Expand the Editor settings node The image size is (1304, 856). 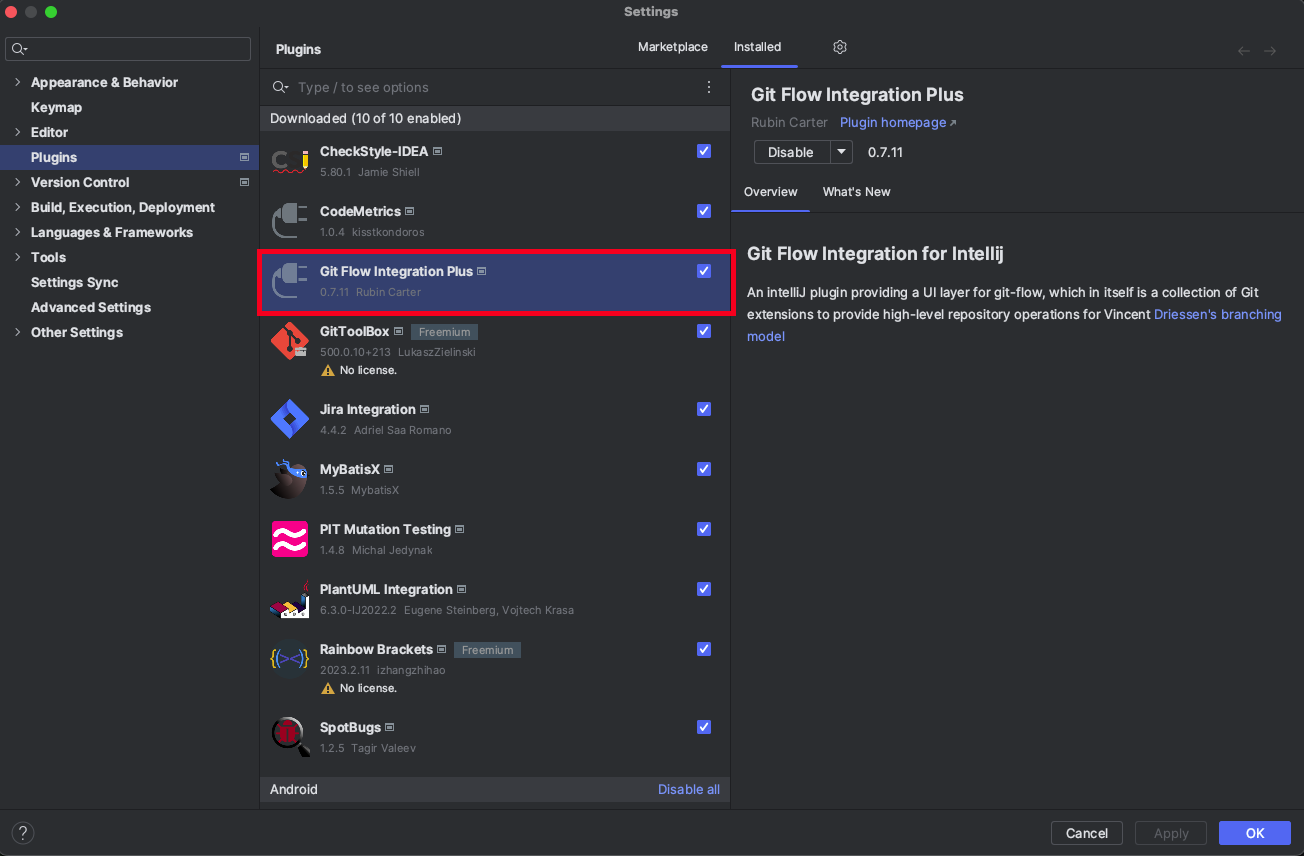(17, 132)
